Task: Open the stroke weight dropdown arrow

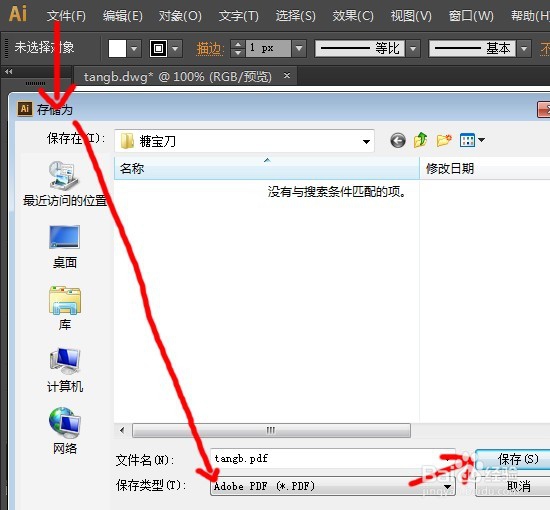Action: pyautogui.click(x=299, y=48)
